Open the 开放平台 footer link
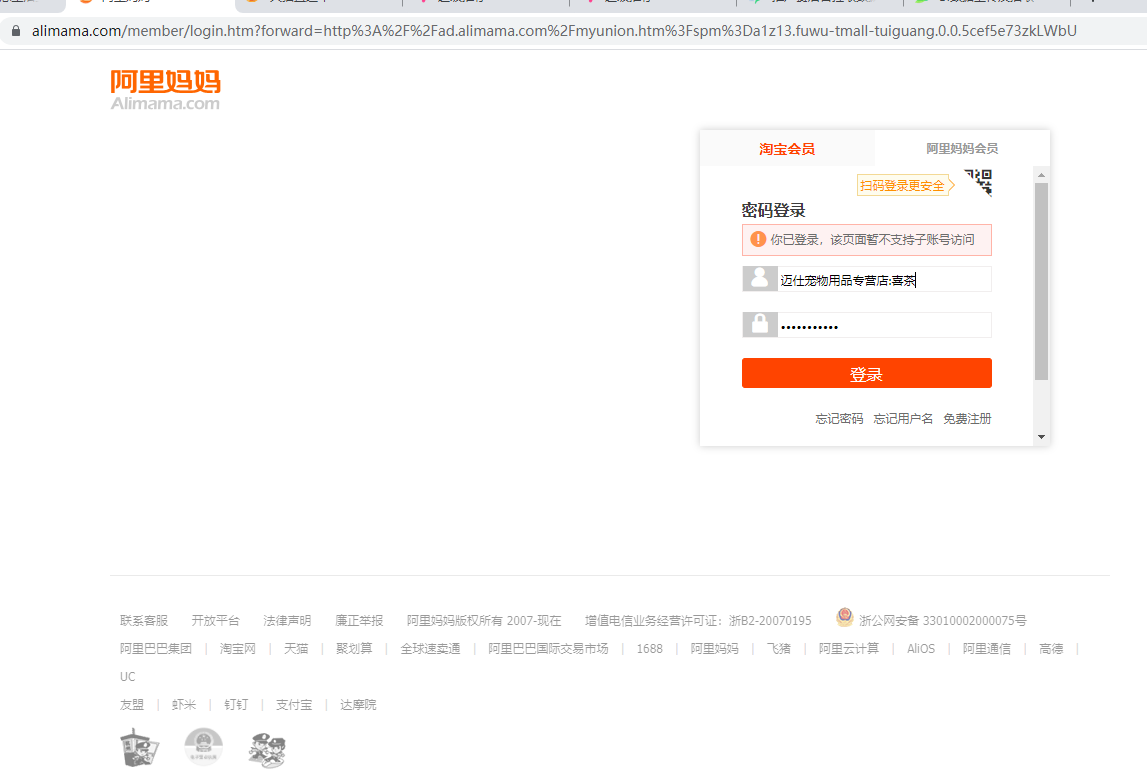 [x=215, y=620]
